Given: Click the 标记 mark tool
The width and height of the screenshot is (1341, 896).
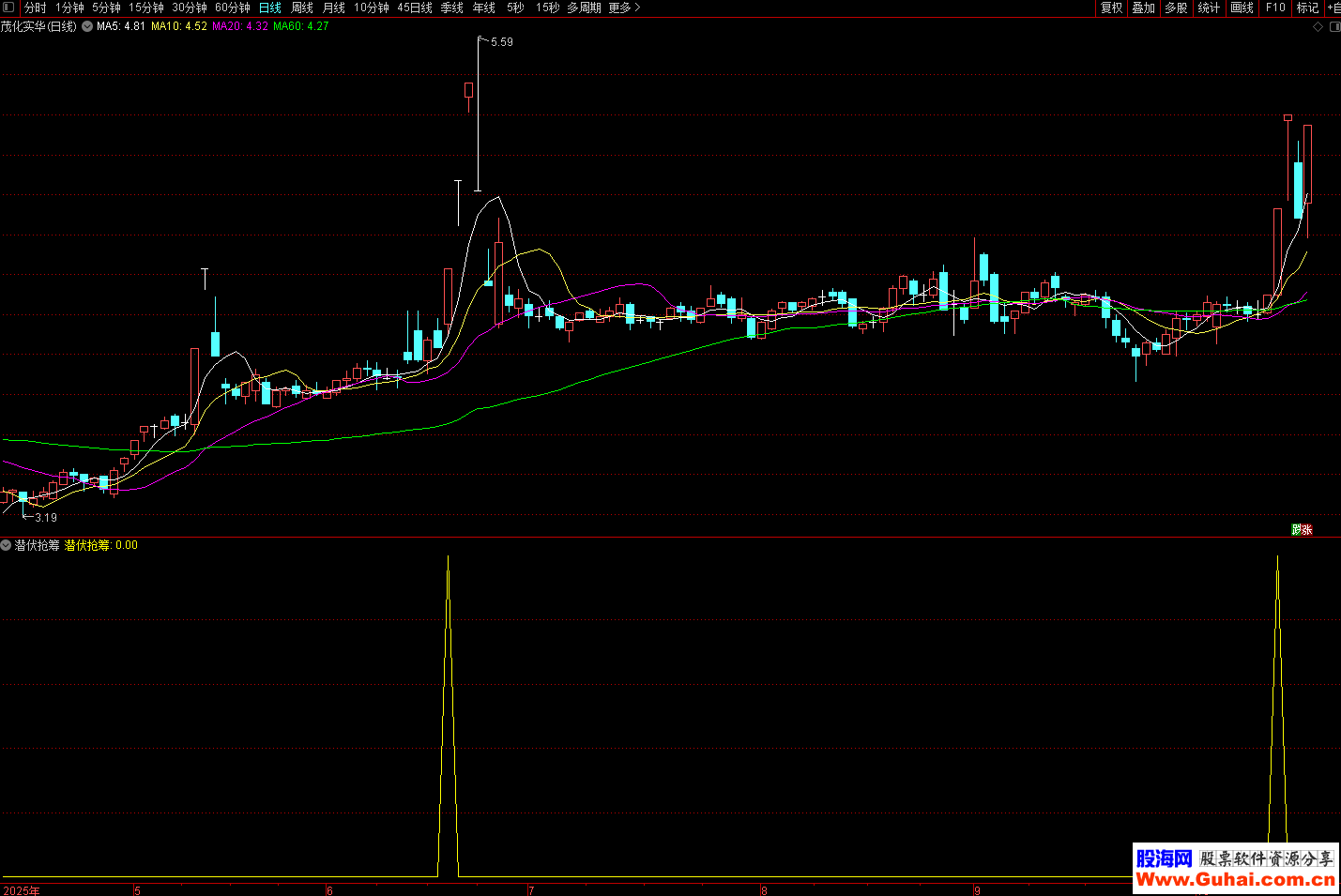Looking at the screenshot, I should [x=1307, y=8].
